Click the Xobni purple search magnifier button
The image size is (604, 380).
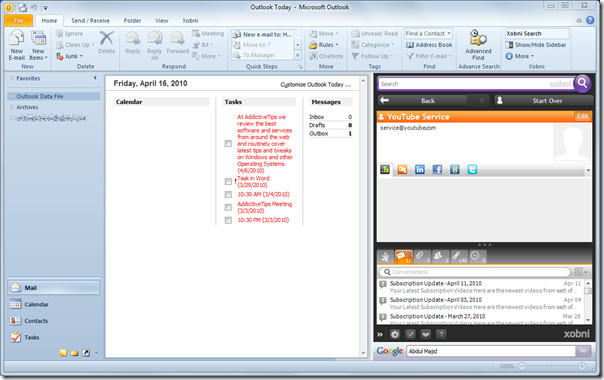582,83
